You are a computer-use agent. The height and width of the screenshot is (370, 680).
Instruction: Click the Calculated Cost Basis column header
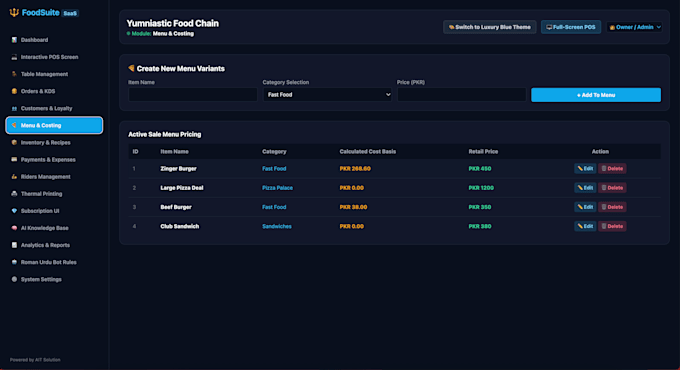pyautogui.click(x=367, y=151)
